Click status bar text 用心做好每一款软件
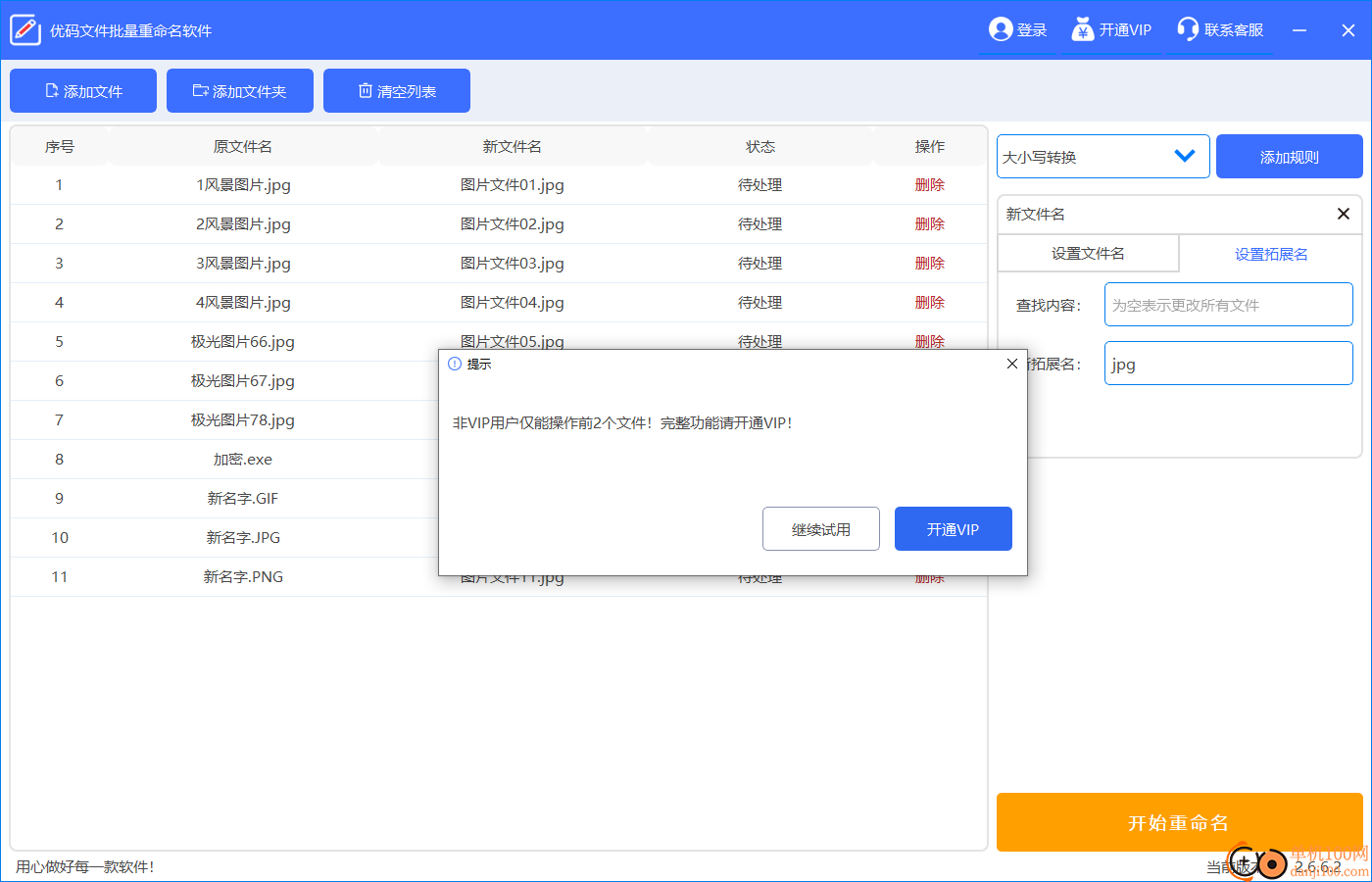Image resolution: width=1372 pixels, height=882 pixels. coord(85,866)
